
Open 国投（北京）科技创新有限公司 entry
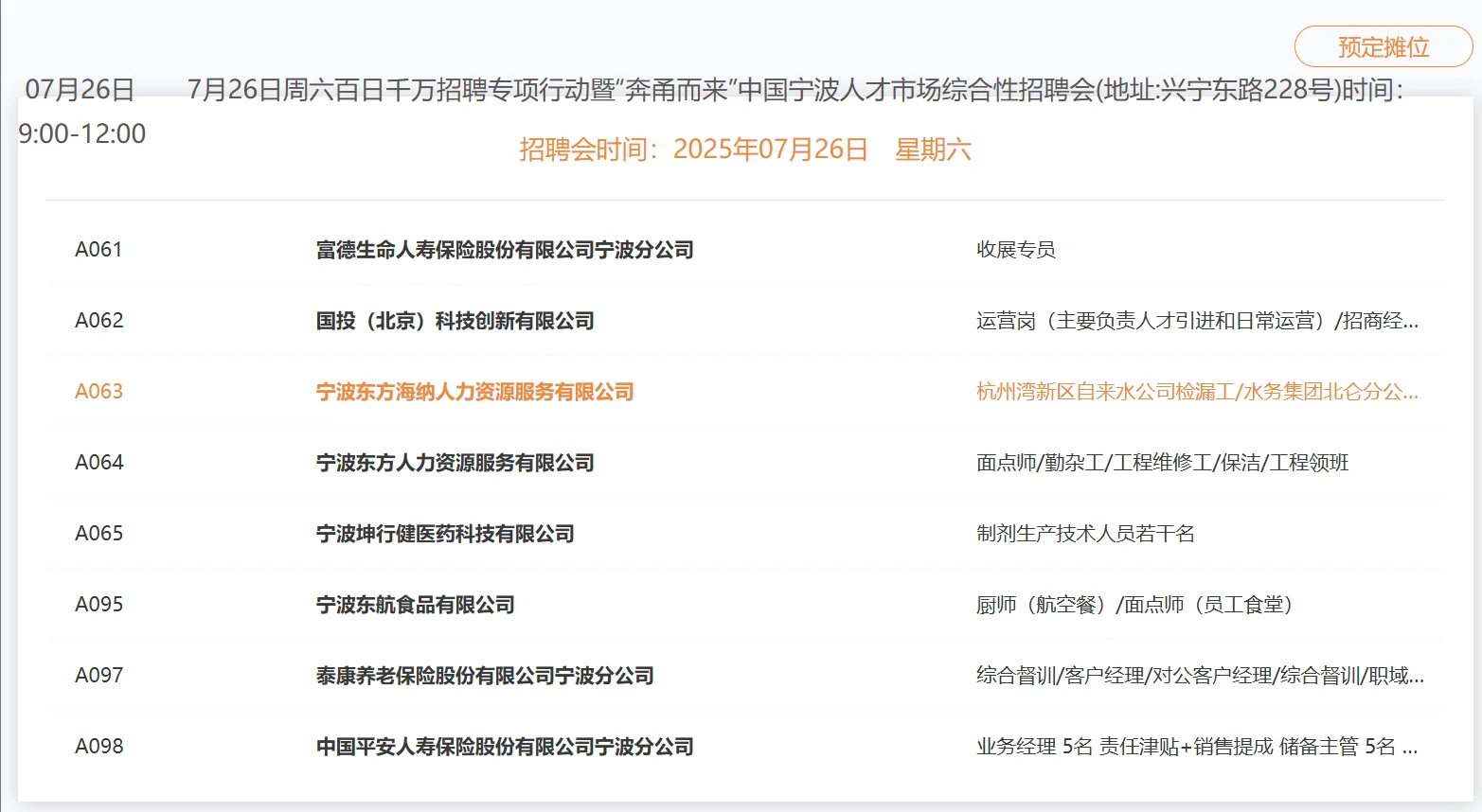pos(455,321)
